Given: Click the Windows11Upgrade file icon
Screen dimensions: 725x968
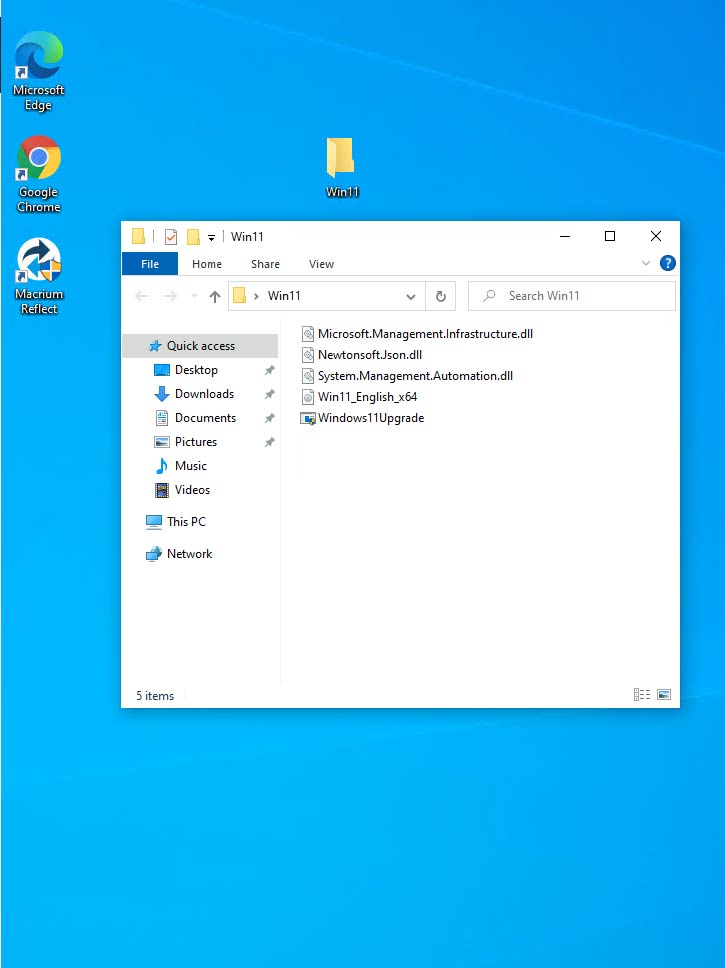Looking at the screenshot, I should point(308,419).
